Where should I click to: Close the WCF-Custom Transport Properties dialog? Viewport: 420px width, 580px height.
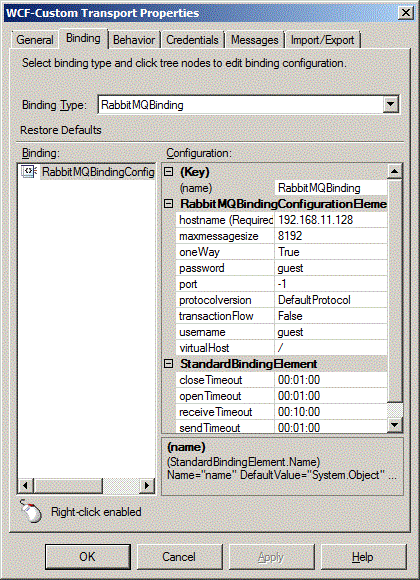[406, 13]
